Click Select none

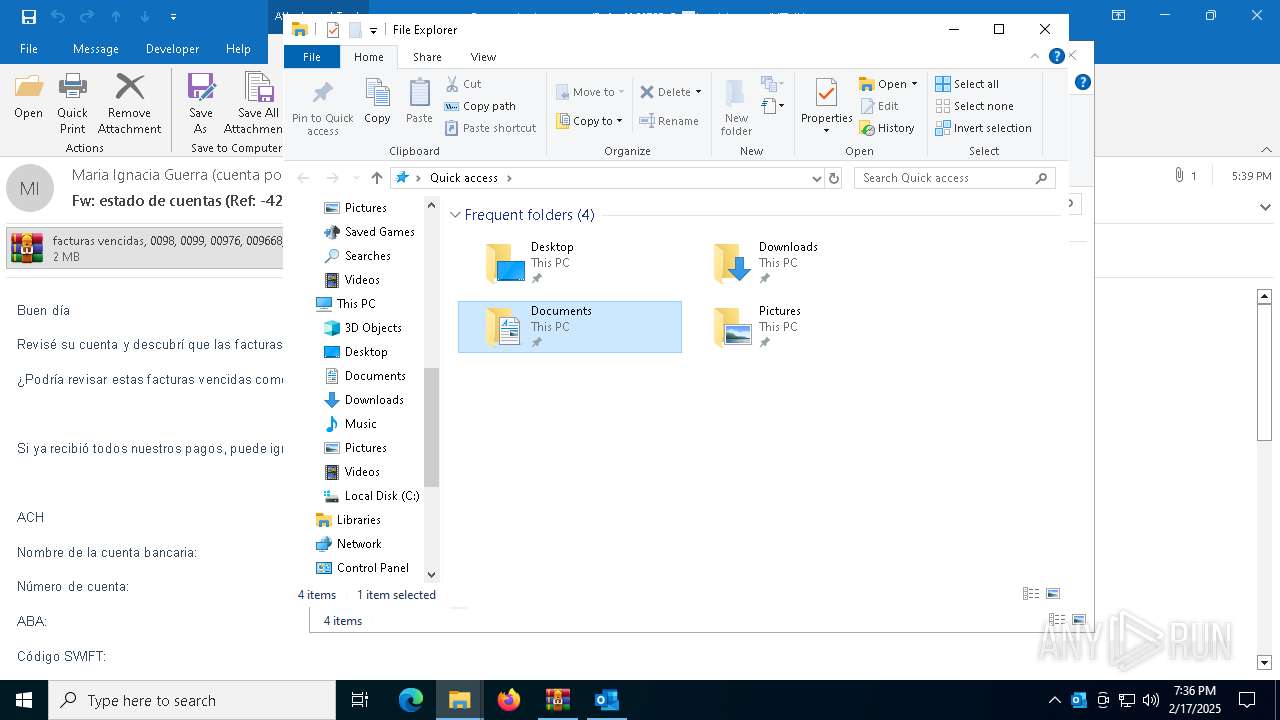click(x=975, y=106)
